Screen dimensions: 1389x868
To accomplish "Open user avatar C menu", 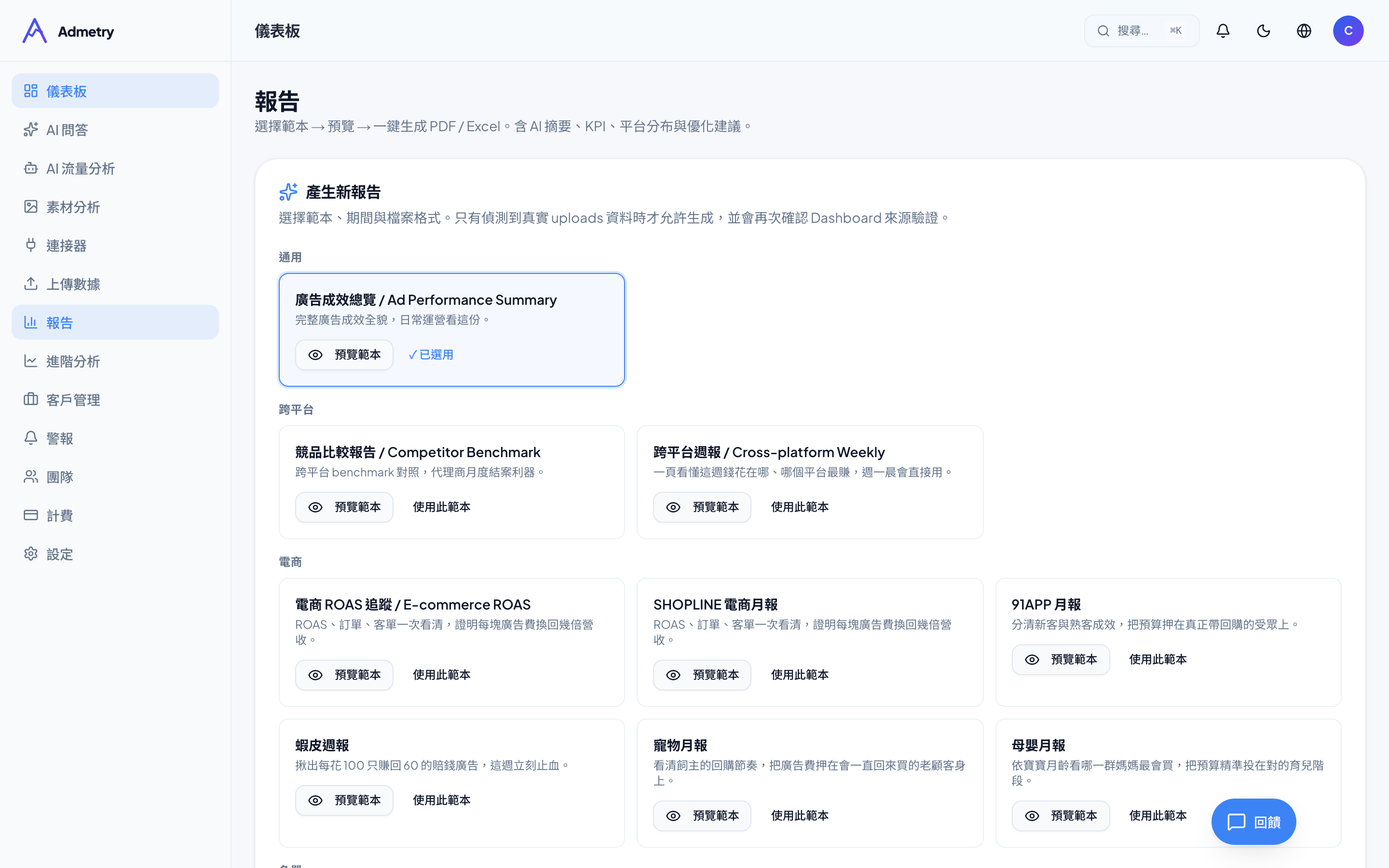I will click(1348, 31).
